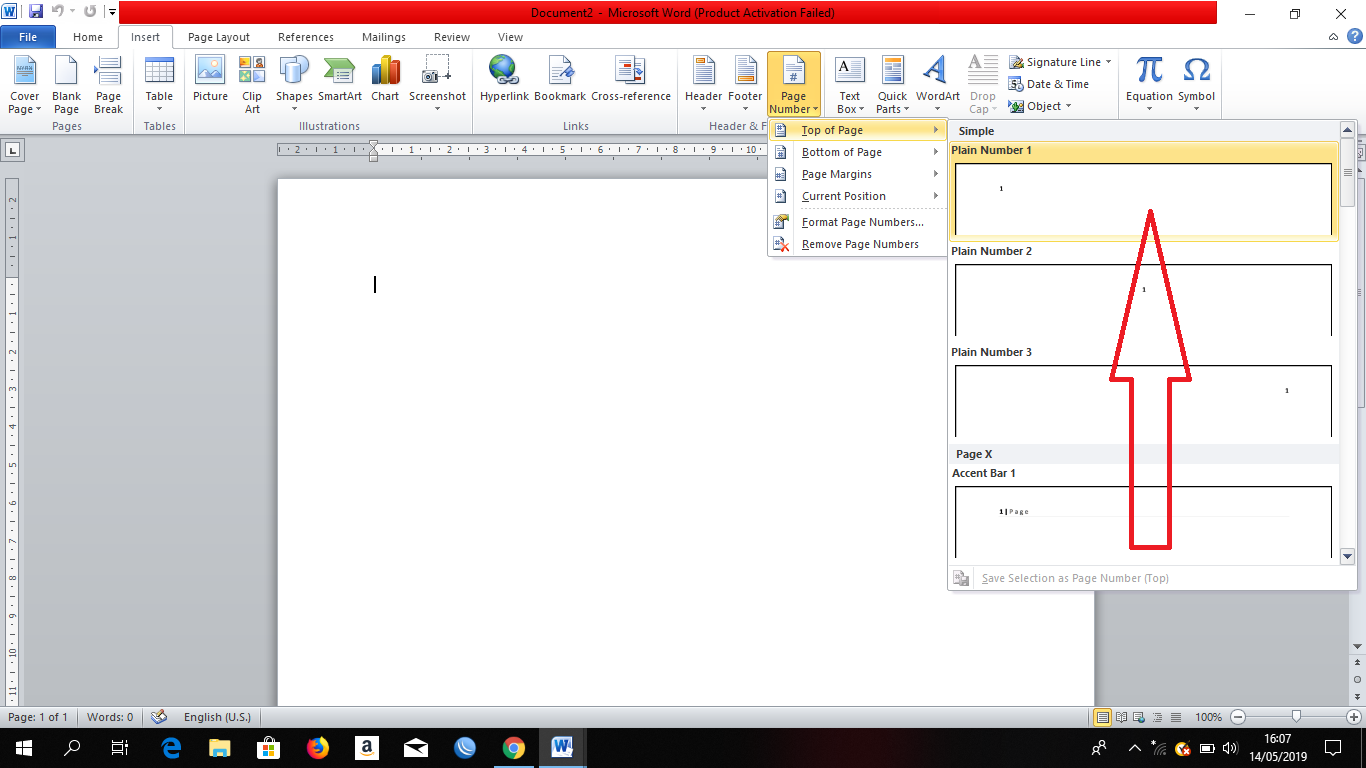Open the Table dropdown
This screenshot has height=768, width=1366.
[x=159, y=84]
